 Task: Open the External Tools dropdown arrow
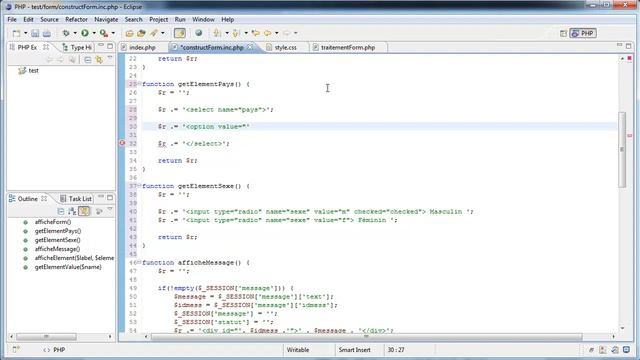tap(113, 33)
